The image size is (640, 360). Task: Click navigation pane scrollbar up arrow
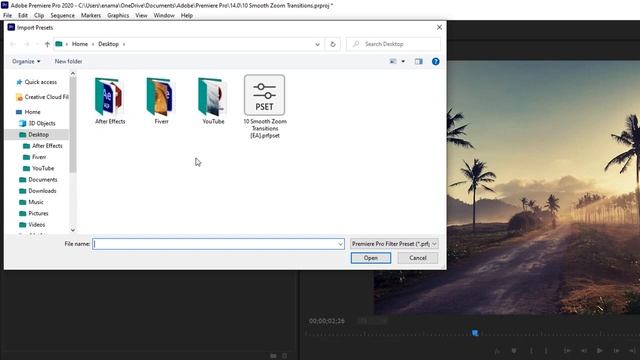pyautogui.click(x=73, y=73)
